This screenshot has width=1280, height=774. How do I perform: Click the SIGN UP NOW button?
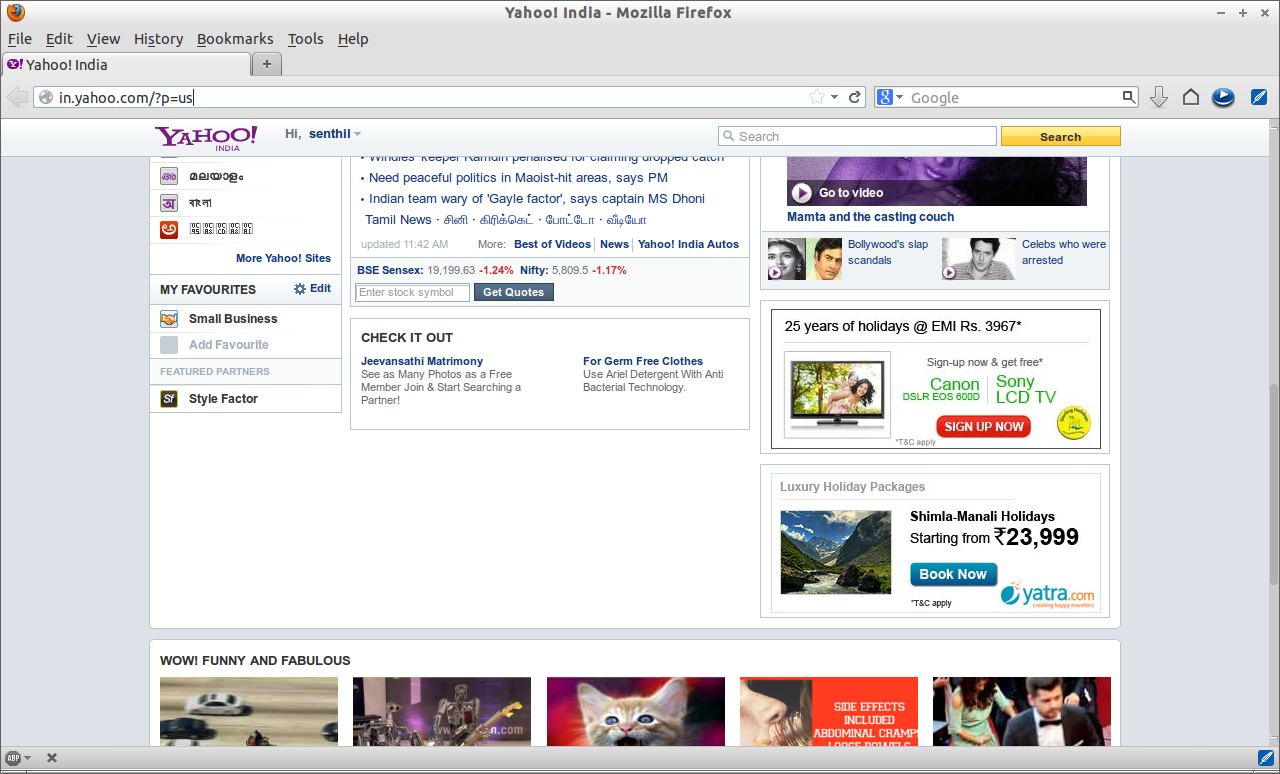tap(984, 426)
